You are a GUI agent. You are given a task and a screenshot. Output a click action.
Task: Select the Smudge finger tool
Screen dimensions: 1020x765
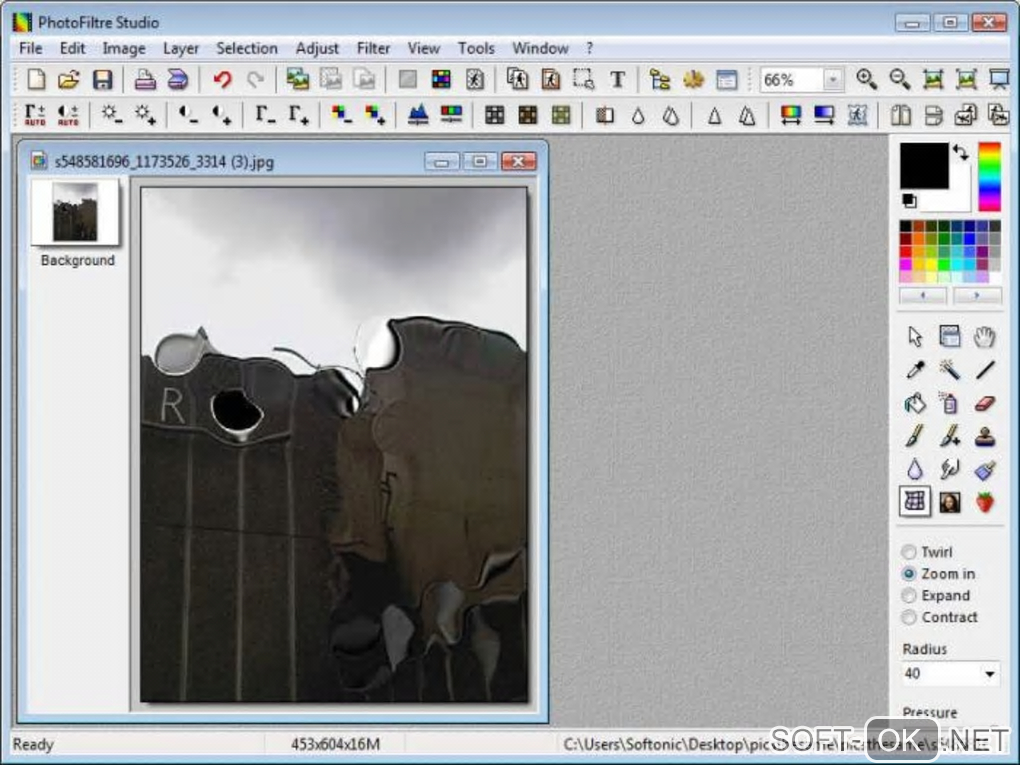[949, 469]
